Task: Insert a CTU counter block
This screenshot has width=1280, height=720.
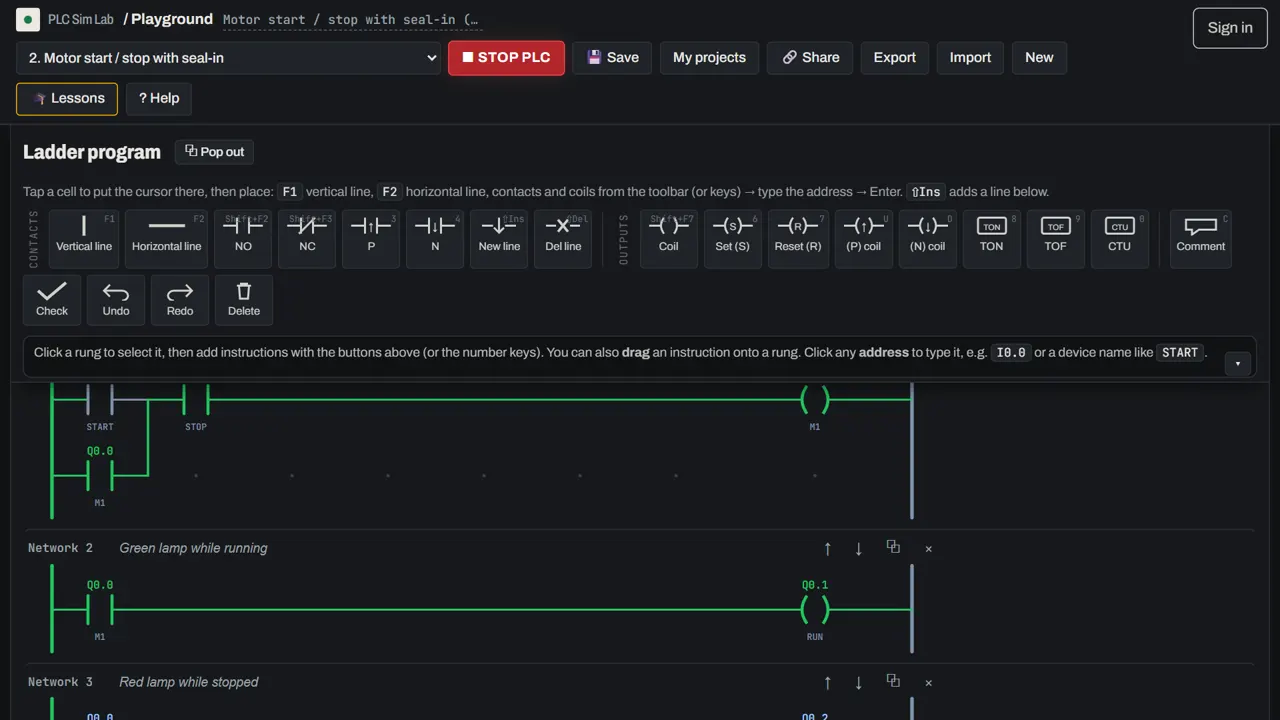Action: [1119, 239]
